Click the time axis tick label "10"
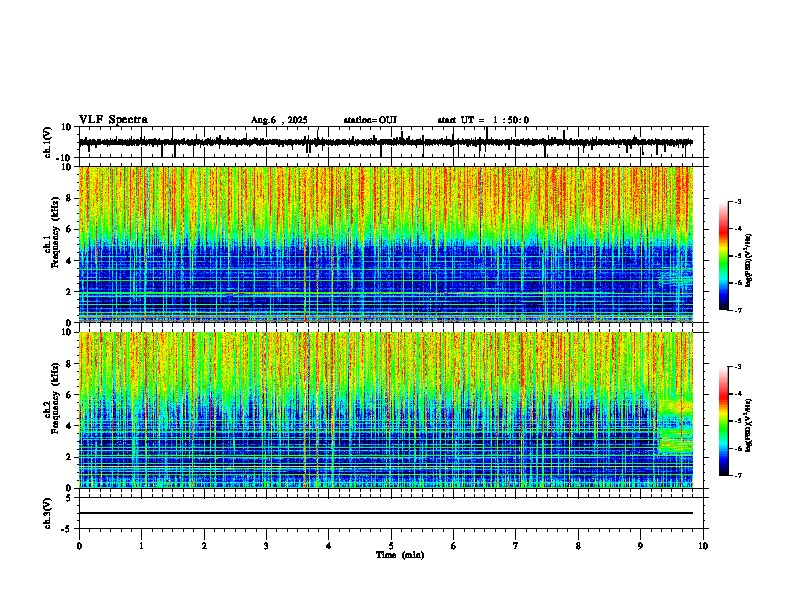This screenshot has height=612, width=792. (x=703, y=546)
